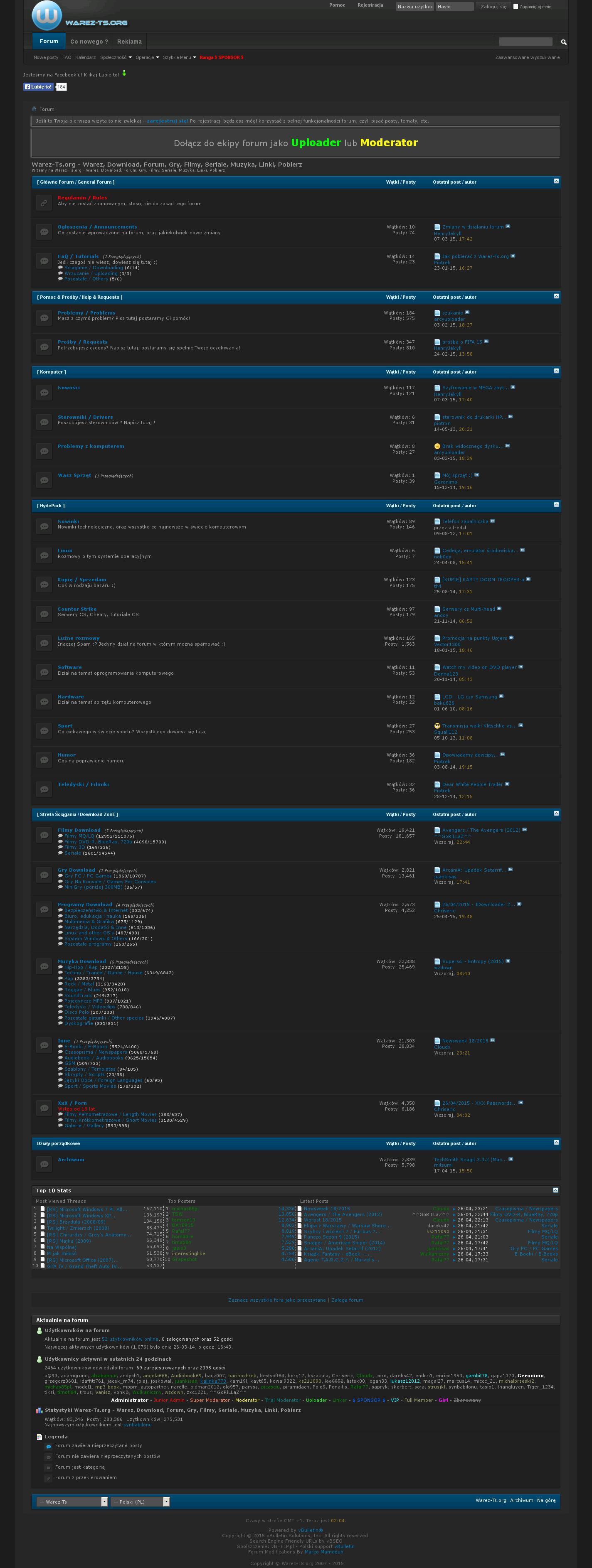The image size is (592, 1568).
Task: Click the forum status icon beside Filmy Download
Action: click(44, 835)
